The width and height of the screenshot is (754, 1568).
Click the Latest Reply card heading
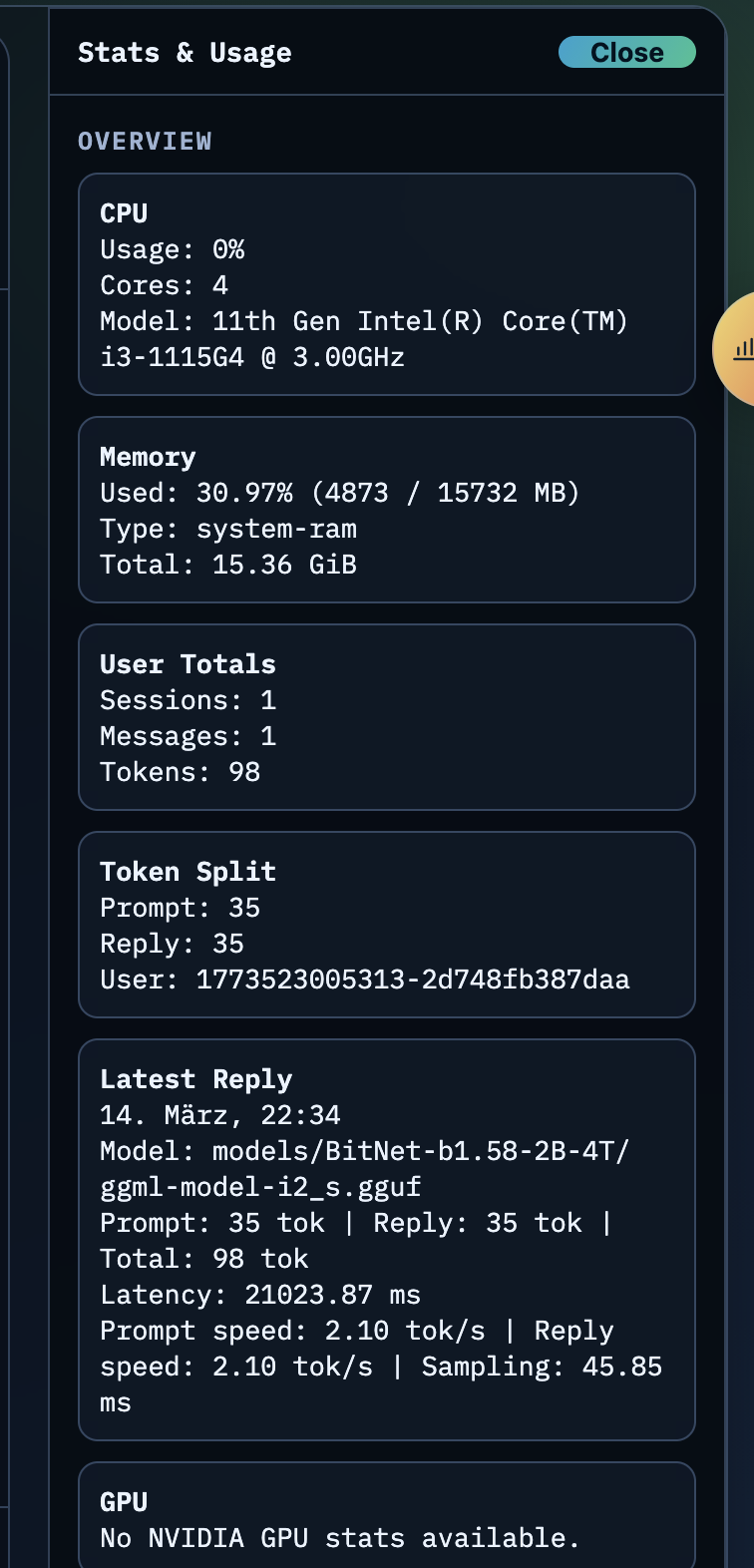coord(195,1079)
